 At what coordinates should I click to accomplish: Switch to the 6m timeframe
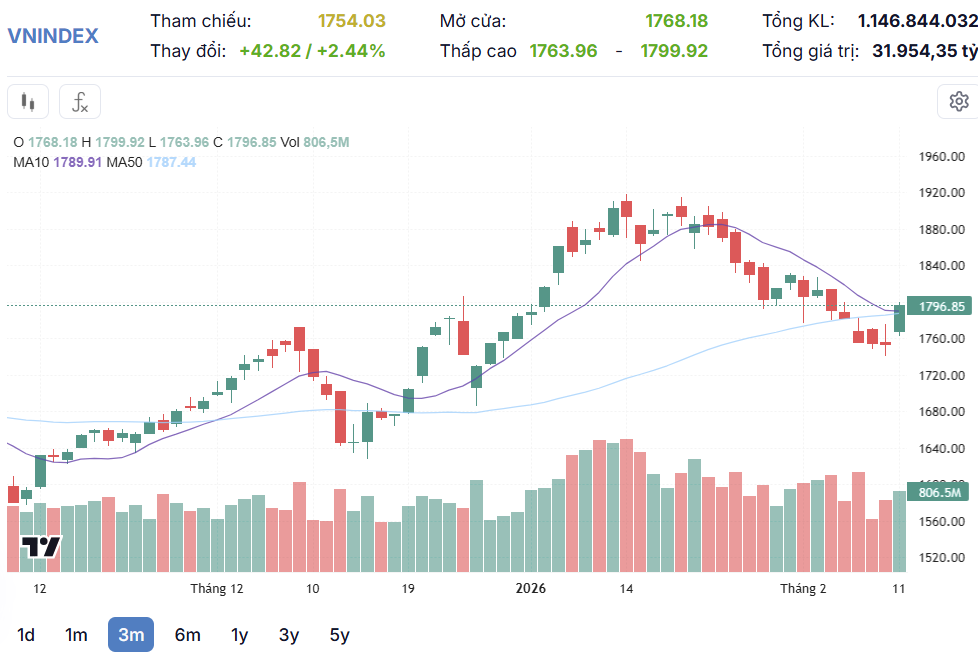point(187,634)
